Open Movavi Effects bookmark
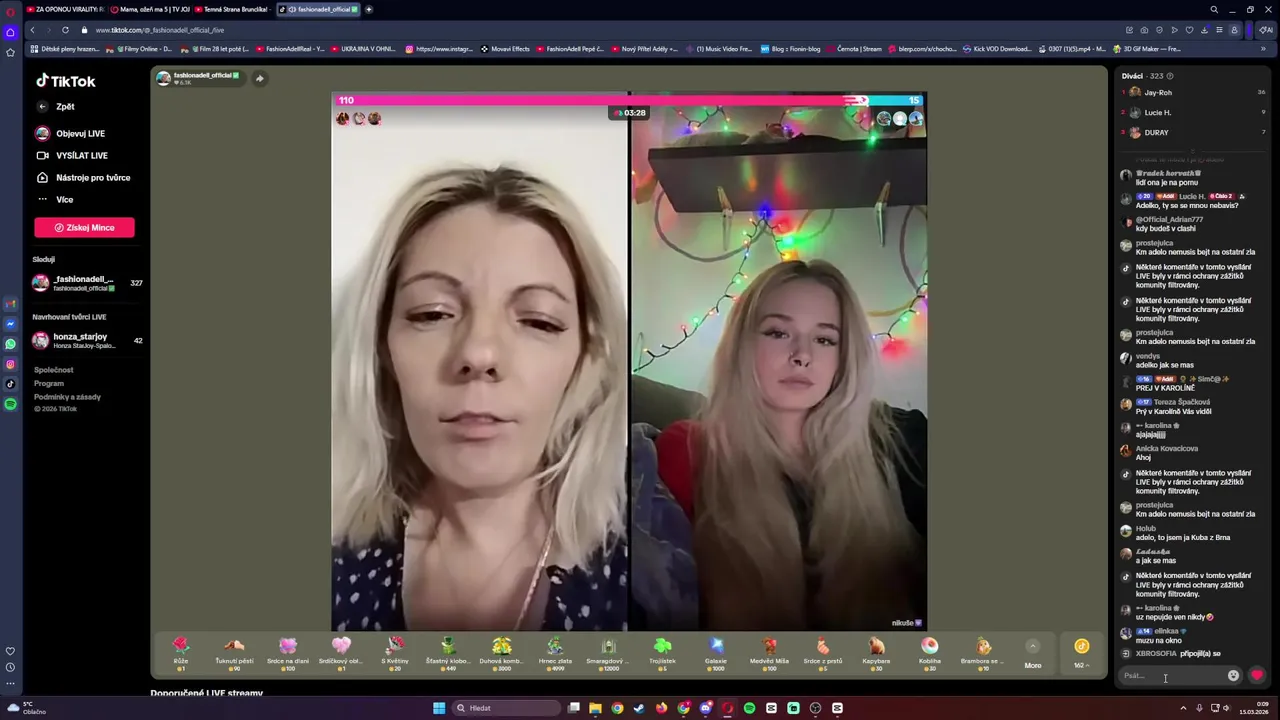The width and height of the screenshot is (1280, 720). pos(506,48)
